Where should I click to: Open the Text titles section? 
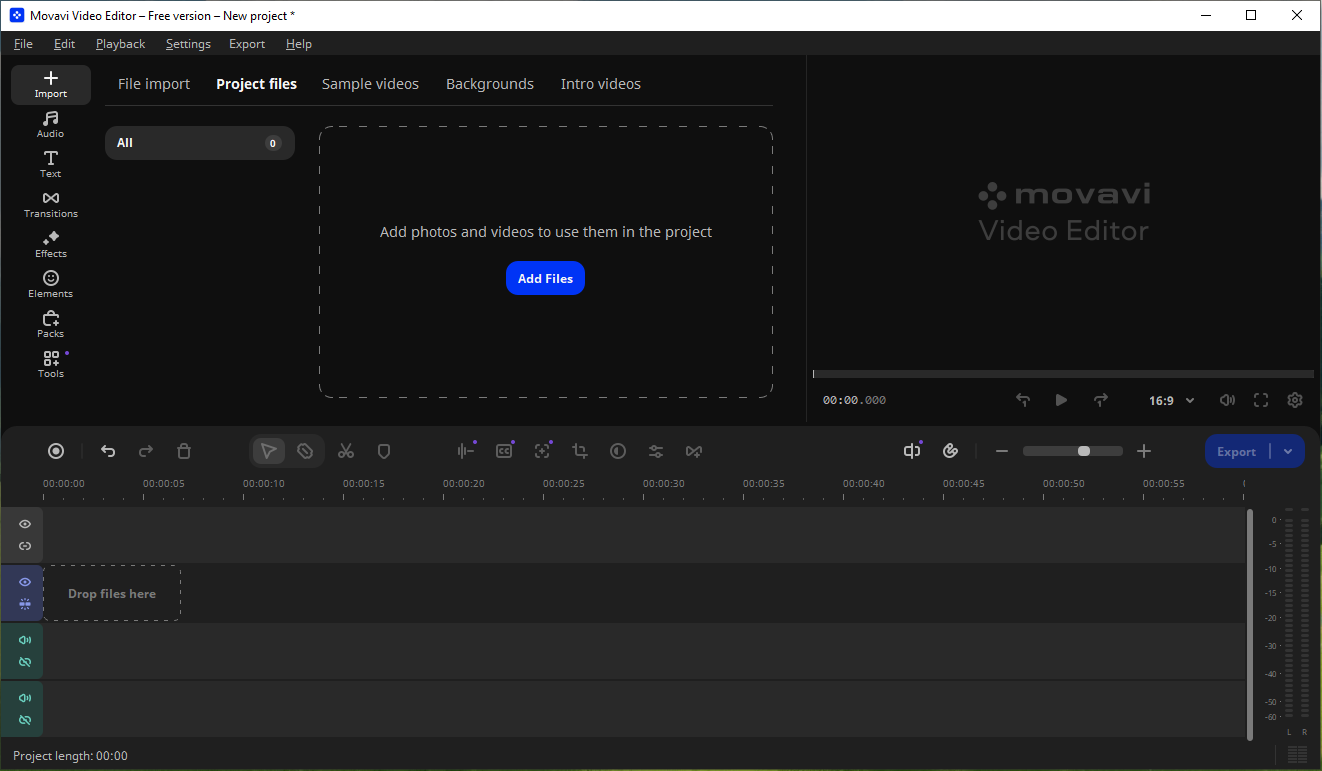pos(51,165)
